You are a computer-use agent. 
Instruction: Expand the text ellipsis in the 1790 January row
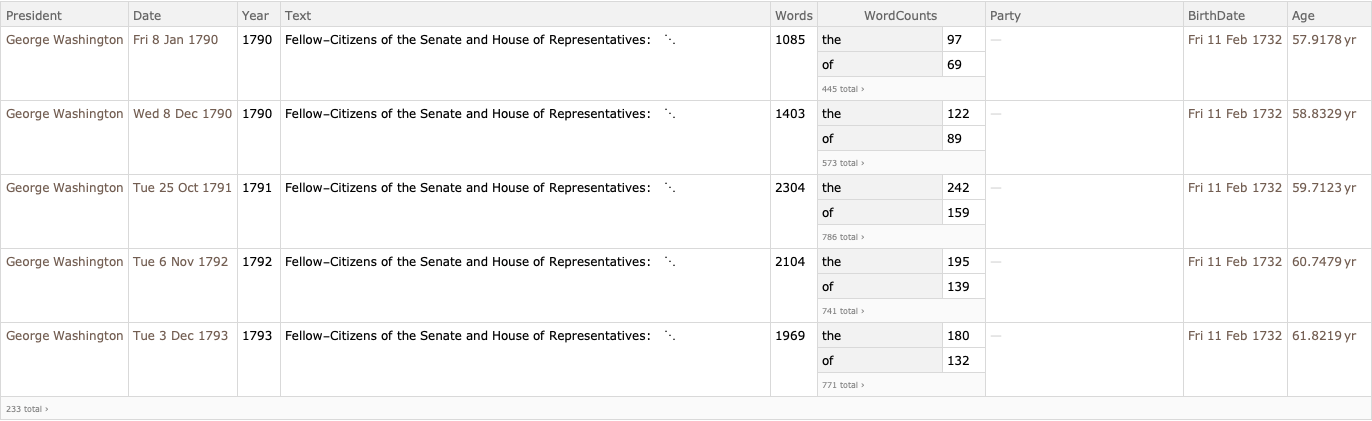coord(669,41)
